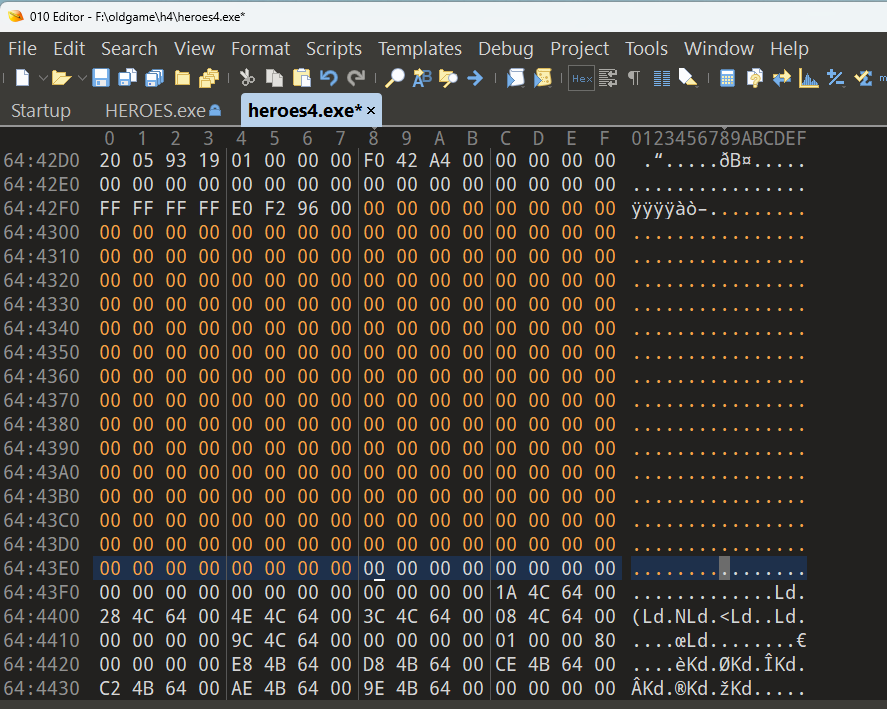Open the Search menu
This screenshot has height=709, width=887.
(x=129, y=49)
